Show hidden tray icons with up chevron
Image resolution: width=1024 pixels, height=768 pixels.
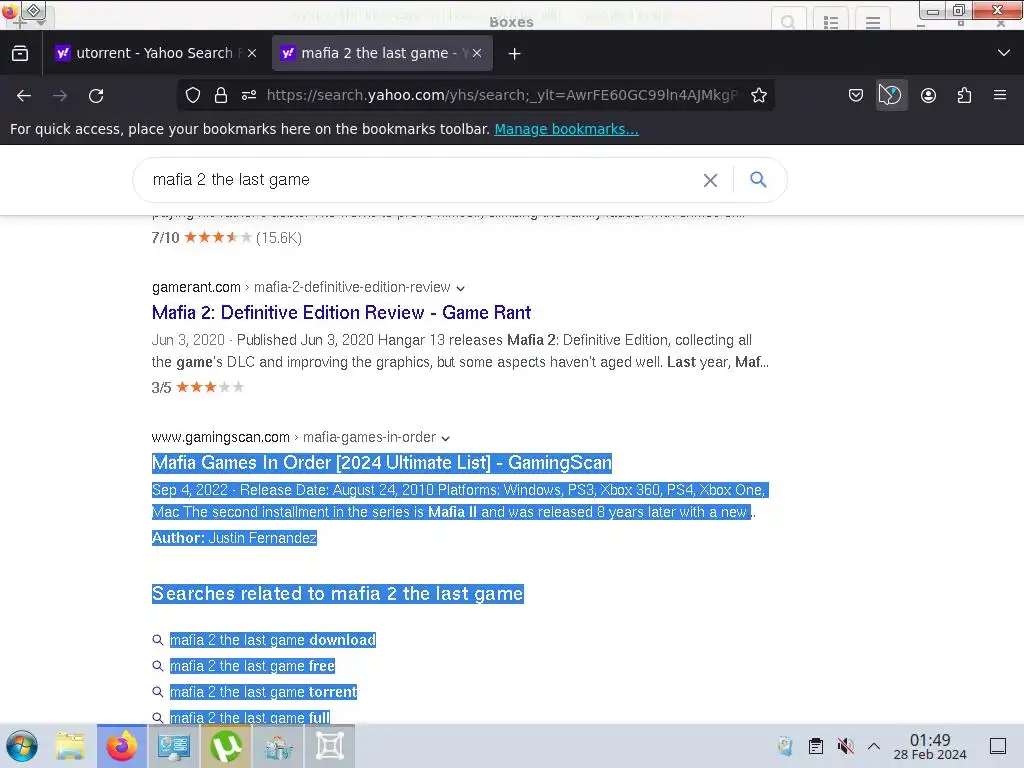[x=874, y=746]
